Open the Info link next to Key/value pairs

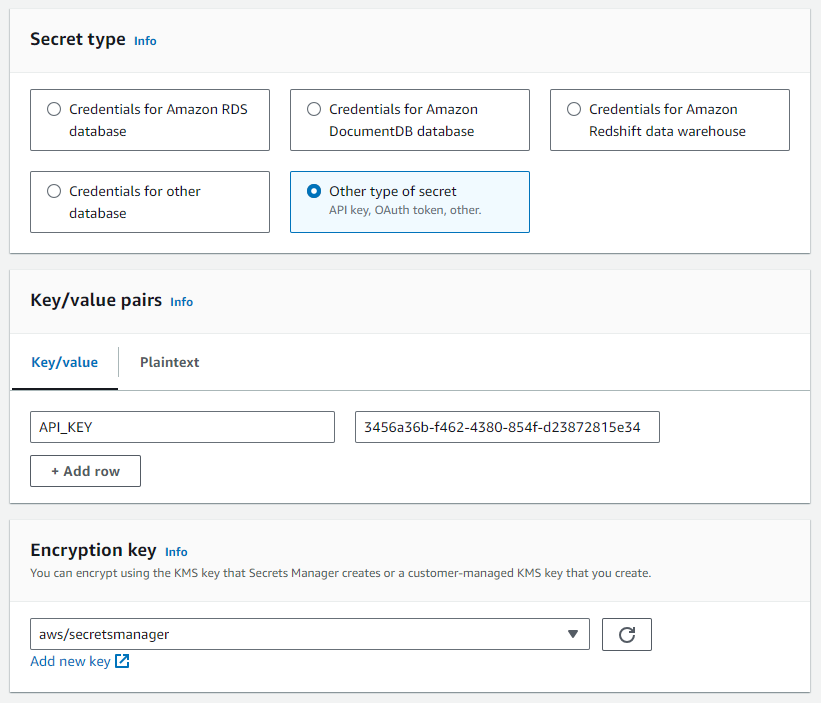(x=181, y=302)
